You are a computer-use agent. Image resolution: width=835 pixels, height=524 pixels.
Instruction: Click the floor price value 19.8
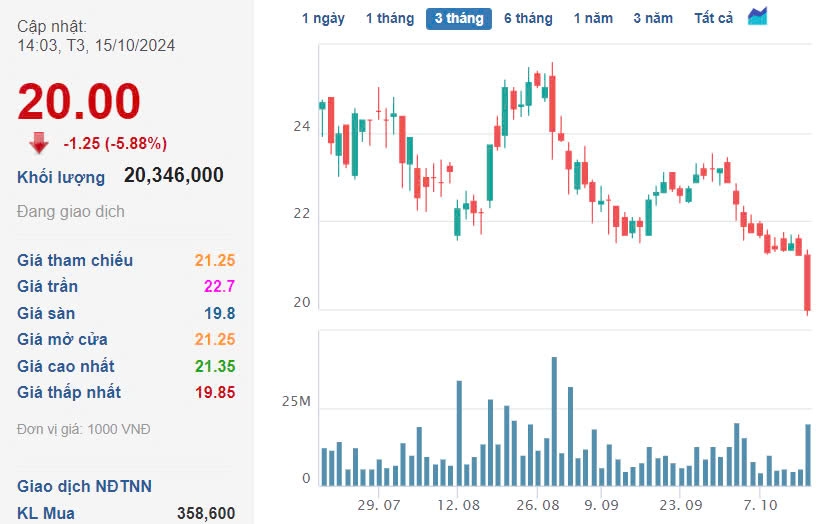tap(220, 313)
